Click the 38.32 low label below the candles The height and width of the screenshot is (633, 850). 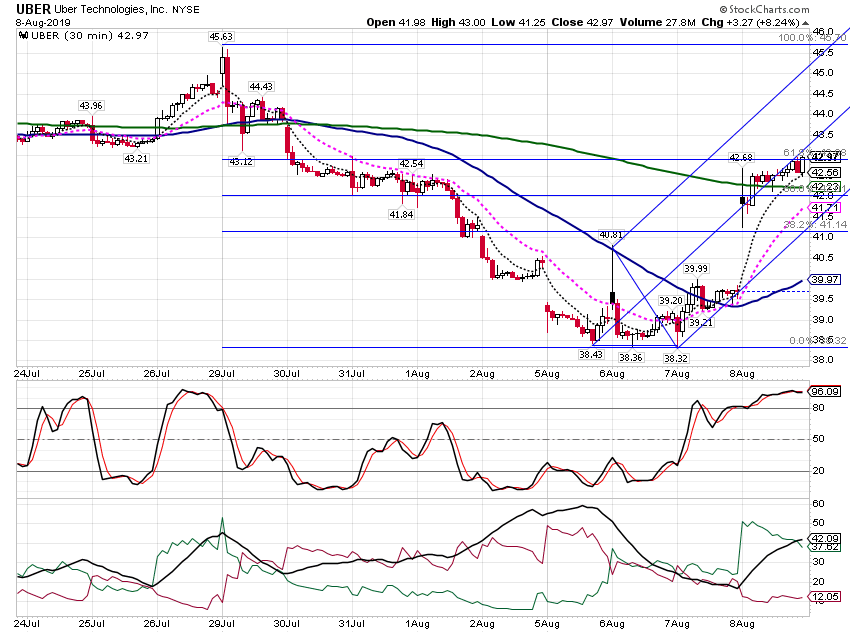pos(676,358)
